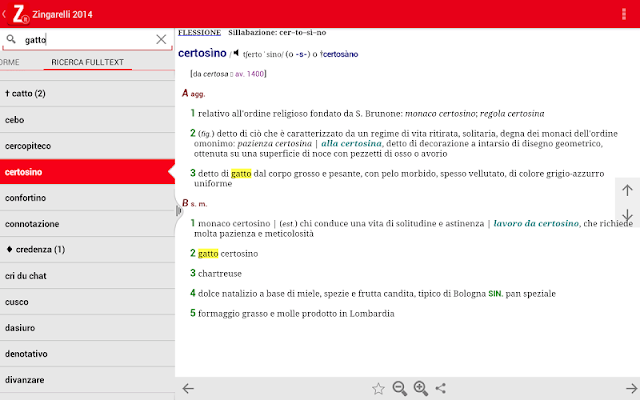Go back with the bottom left arrow
The height and width of the screenshot is (400, 640).
[188, 388]
